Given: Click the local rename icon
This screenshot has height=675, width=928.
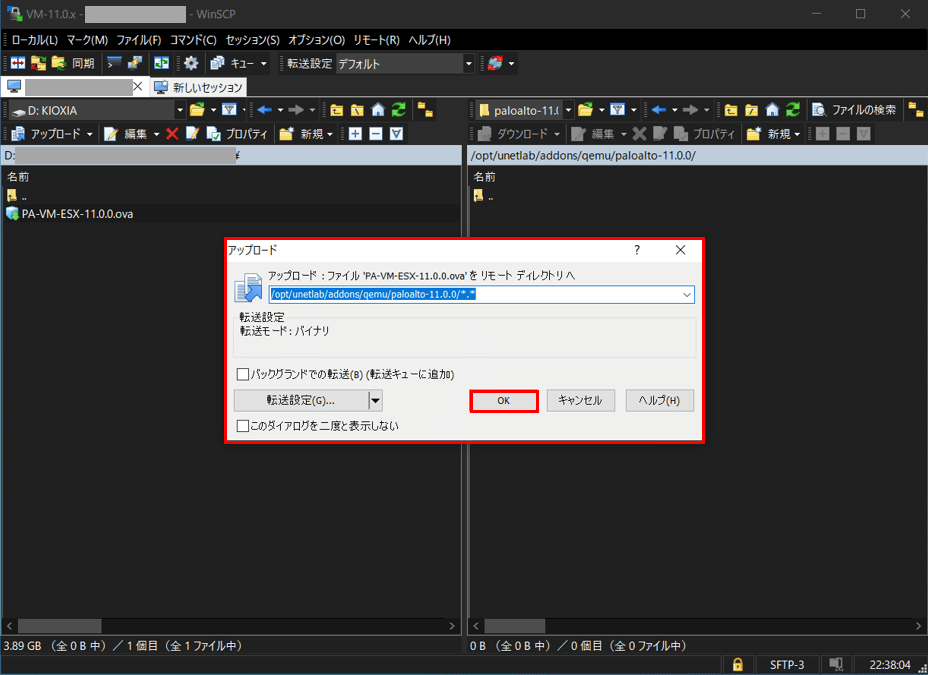Looking at the screenshot, I should point(192,134).
